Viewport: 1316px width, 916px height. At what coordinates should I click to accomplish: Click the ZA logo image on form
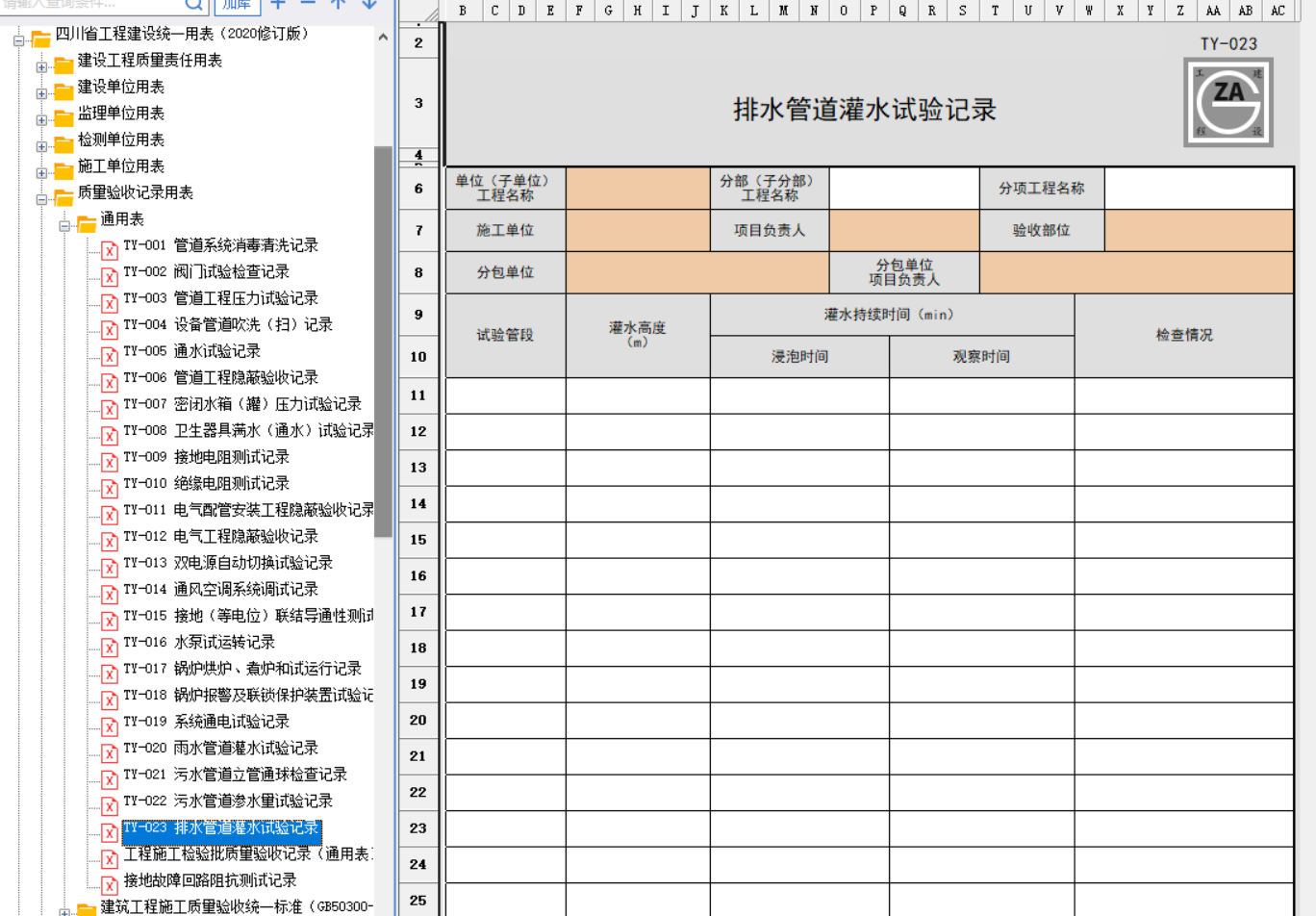tap(1228, 102)
